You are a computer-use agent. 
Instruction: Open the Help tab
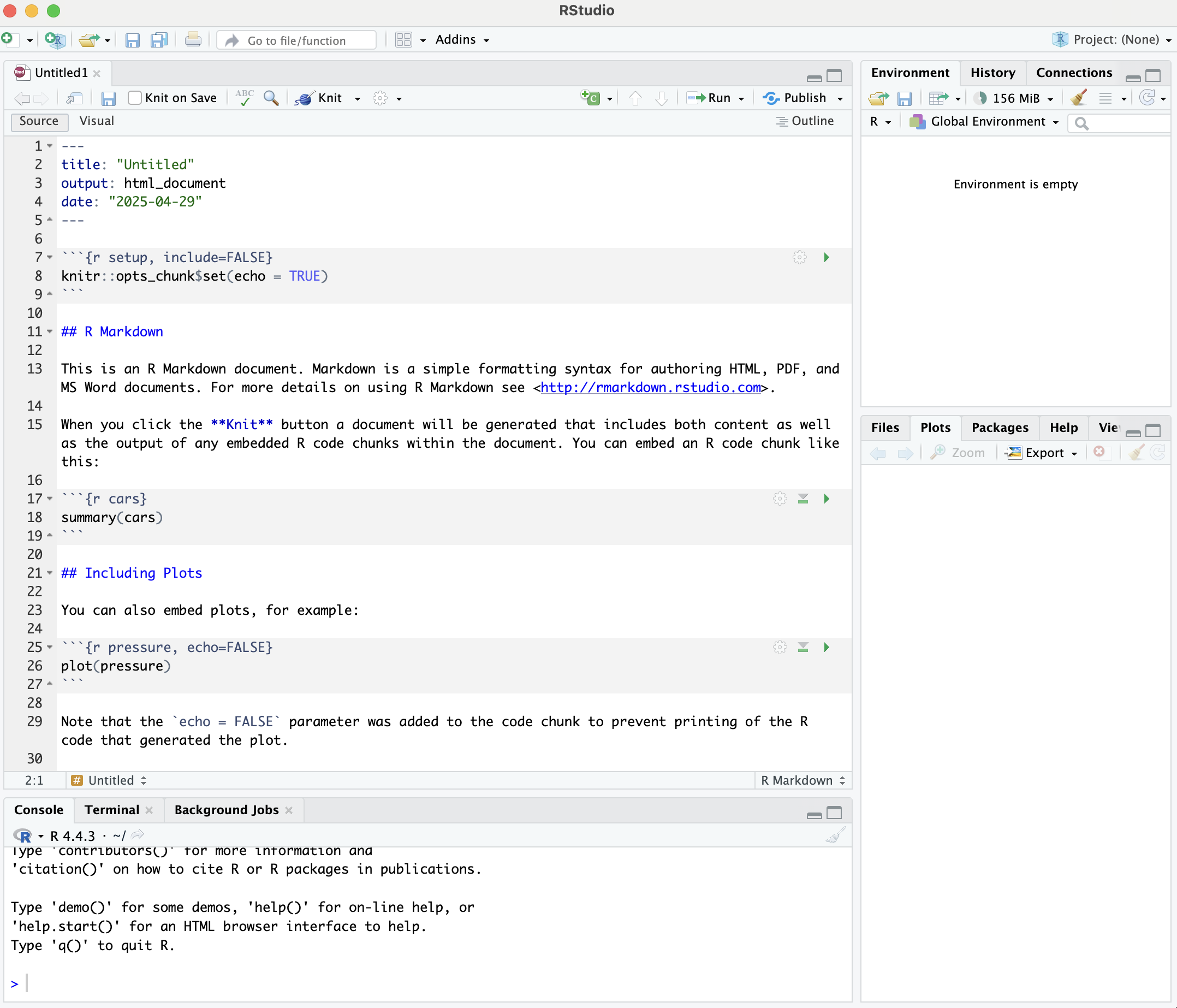click(x=1063, y=428)
